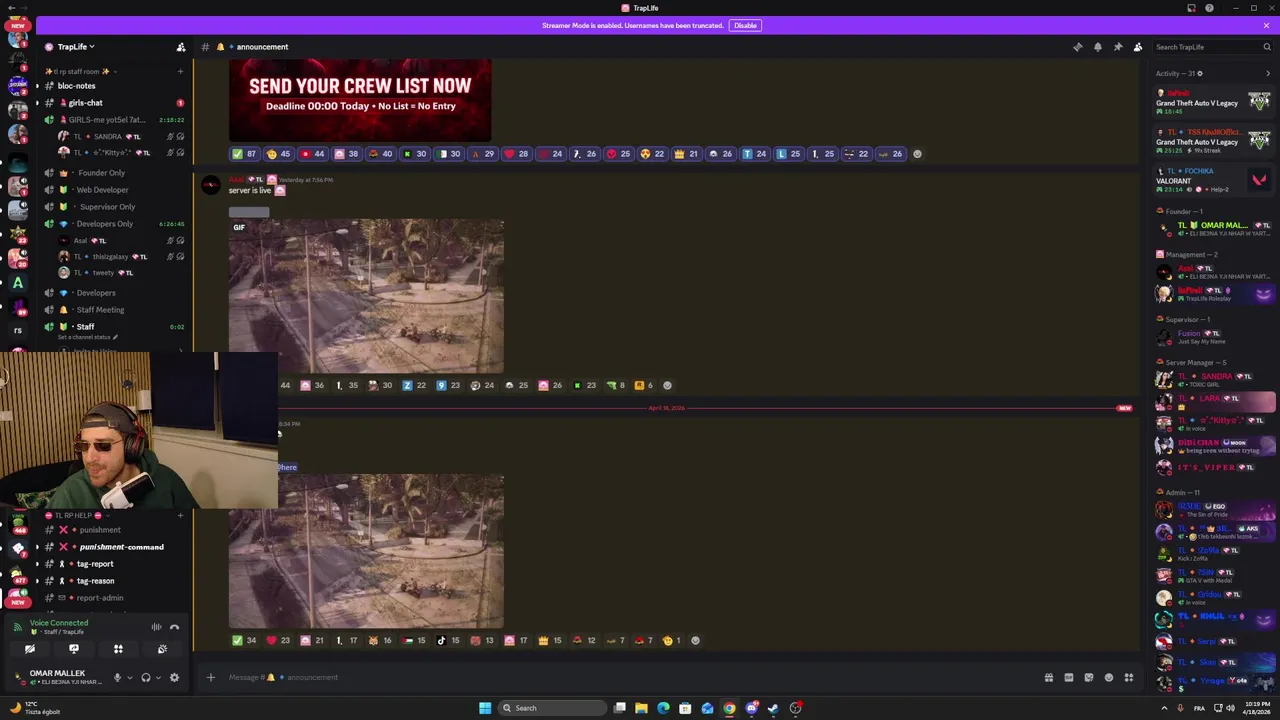Open the Threads icon in channel header
The image size is (1280, 720).
tap(1077, 47)
